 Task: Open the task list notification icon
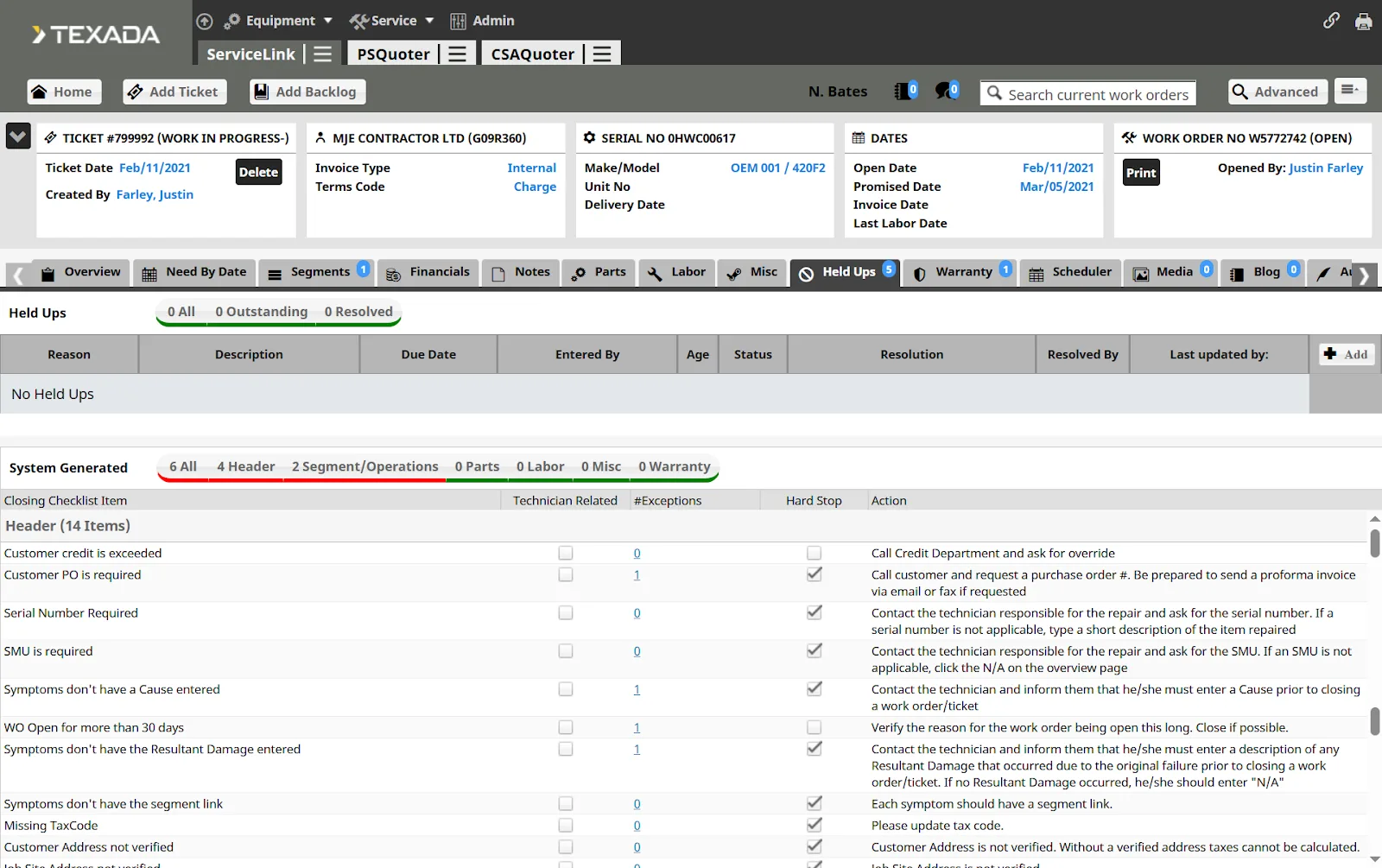[x=904, y=91]
